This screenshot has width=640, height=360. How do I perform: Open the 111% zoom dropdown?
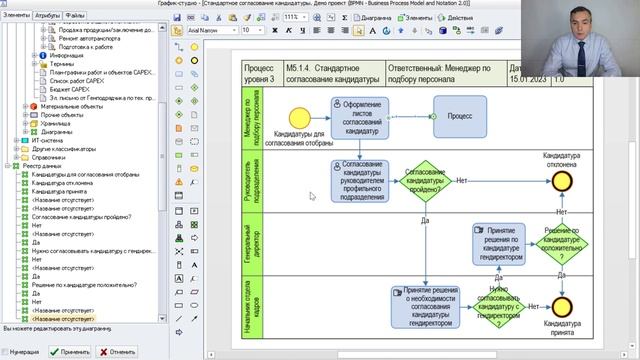304,17
